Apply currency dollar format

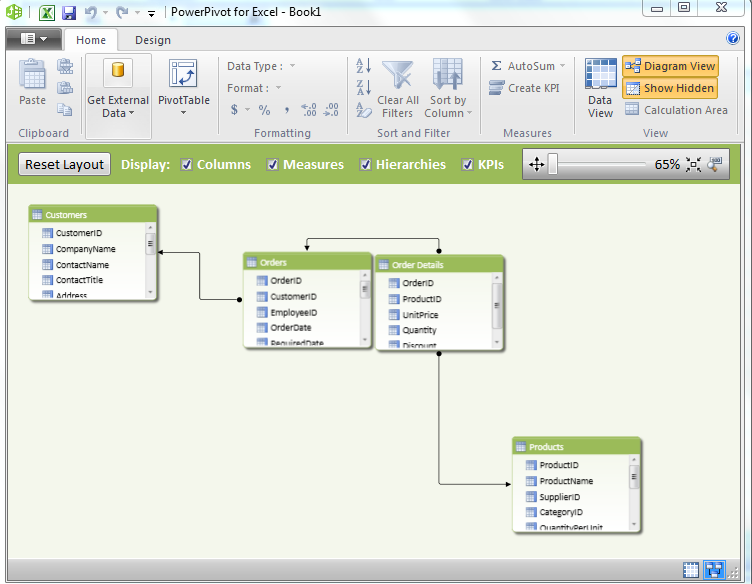(234, 110)
